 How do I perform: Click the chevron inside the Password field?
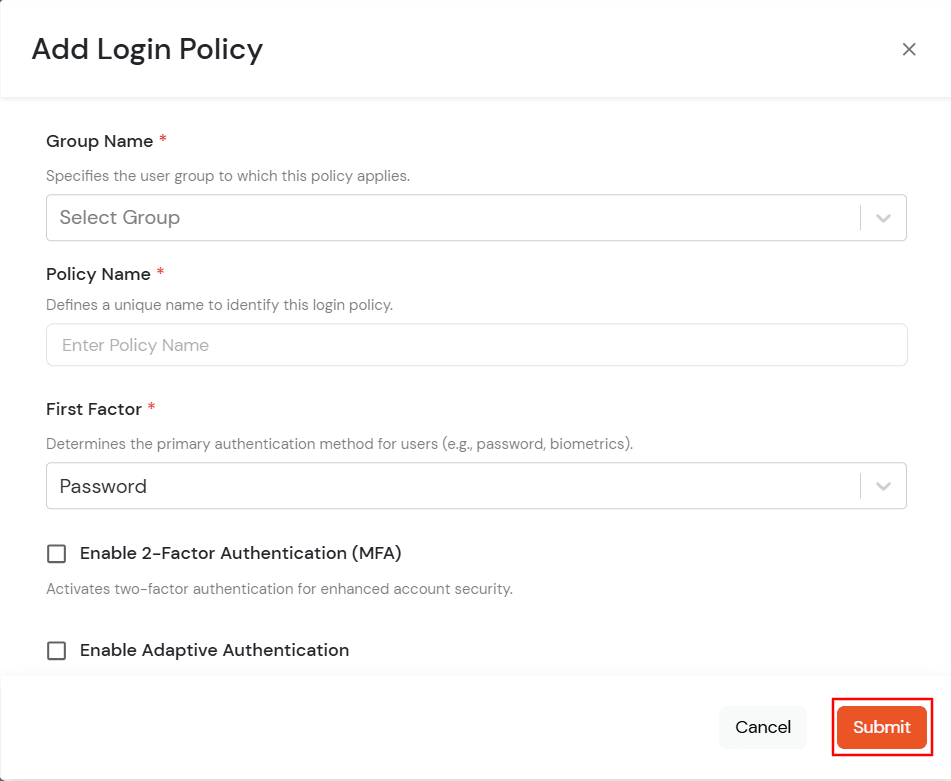883,485
